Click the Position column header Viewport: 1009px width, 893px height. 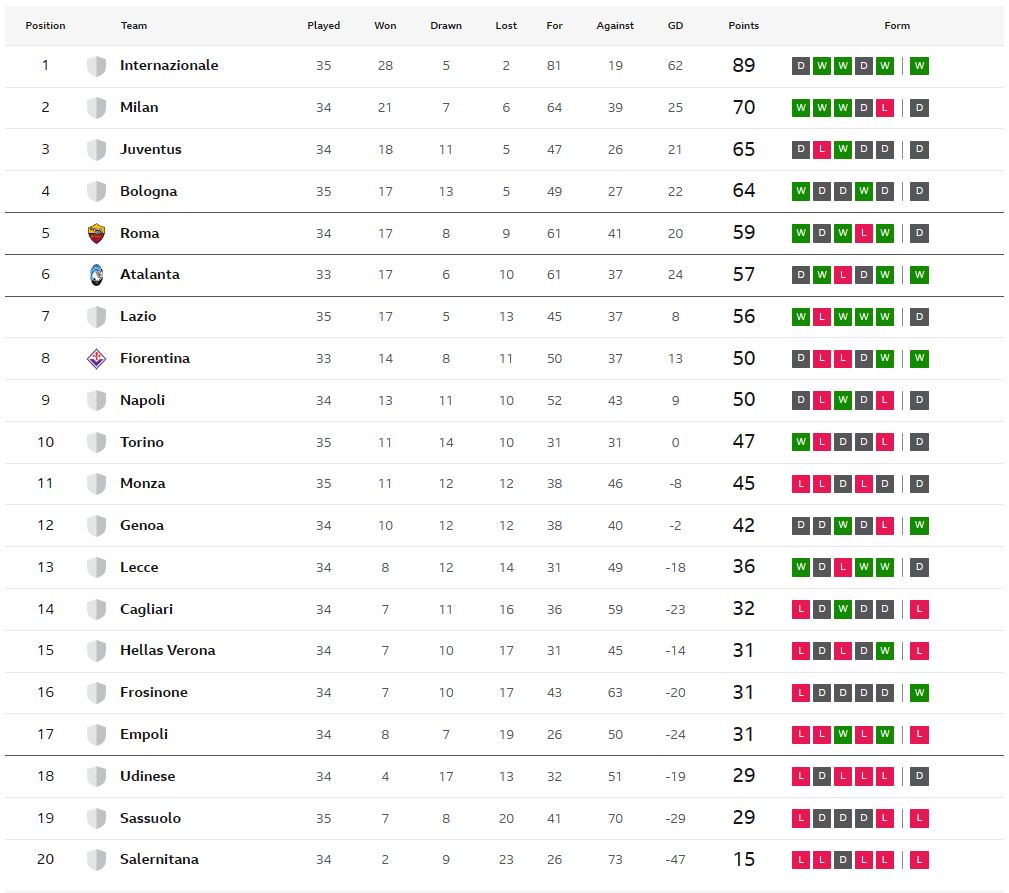coord(45,25)
